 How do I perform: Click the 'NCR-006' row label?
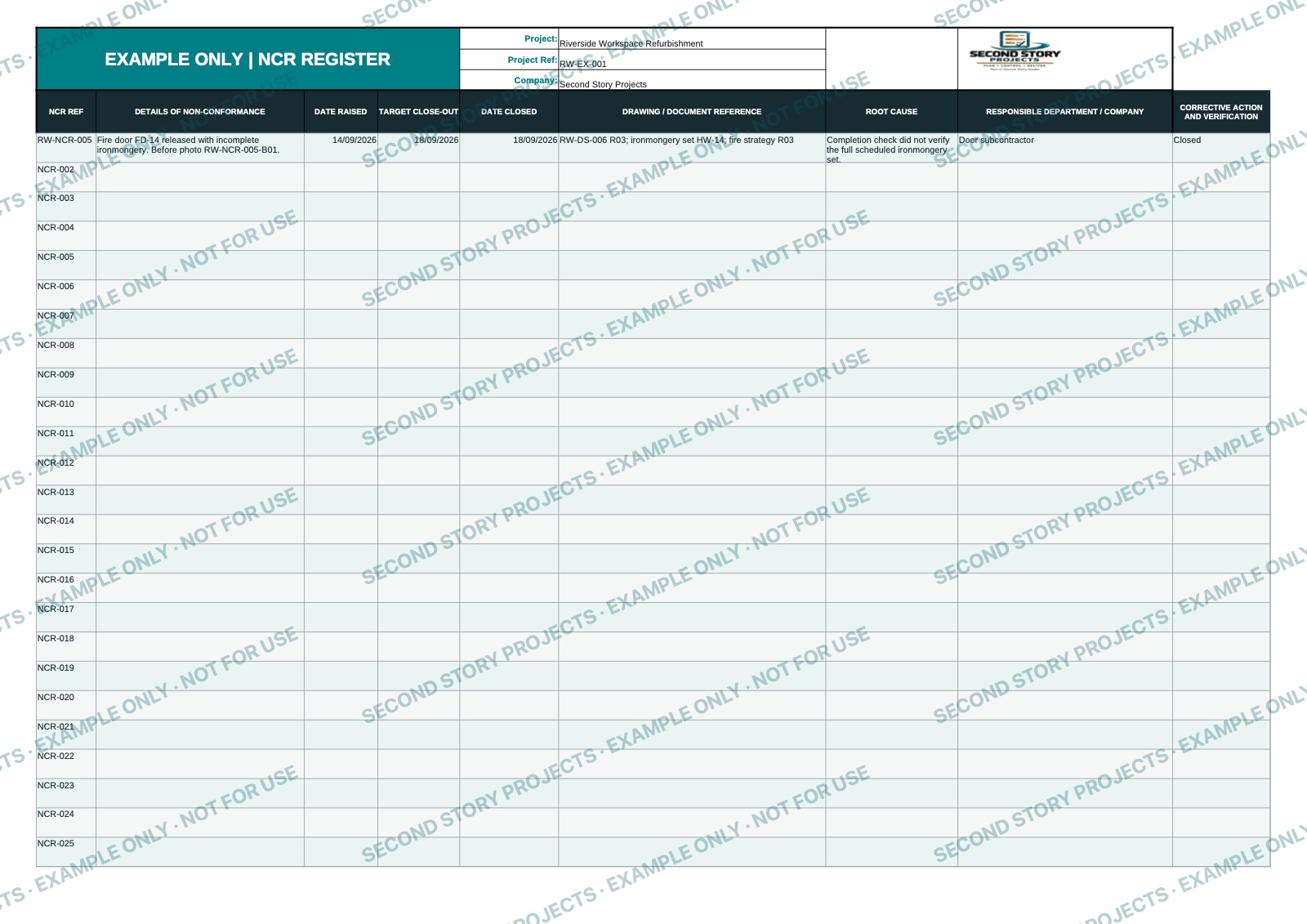coord(56,286)
